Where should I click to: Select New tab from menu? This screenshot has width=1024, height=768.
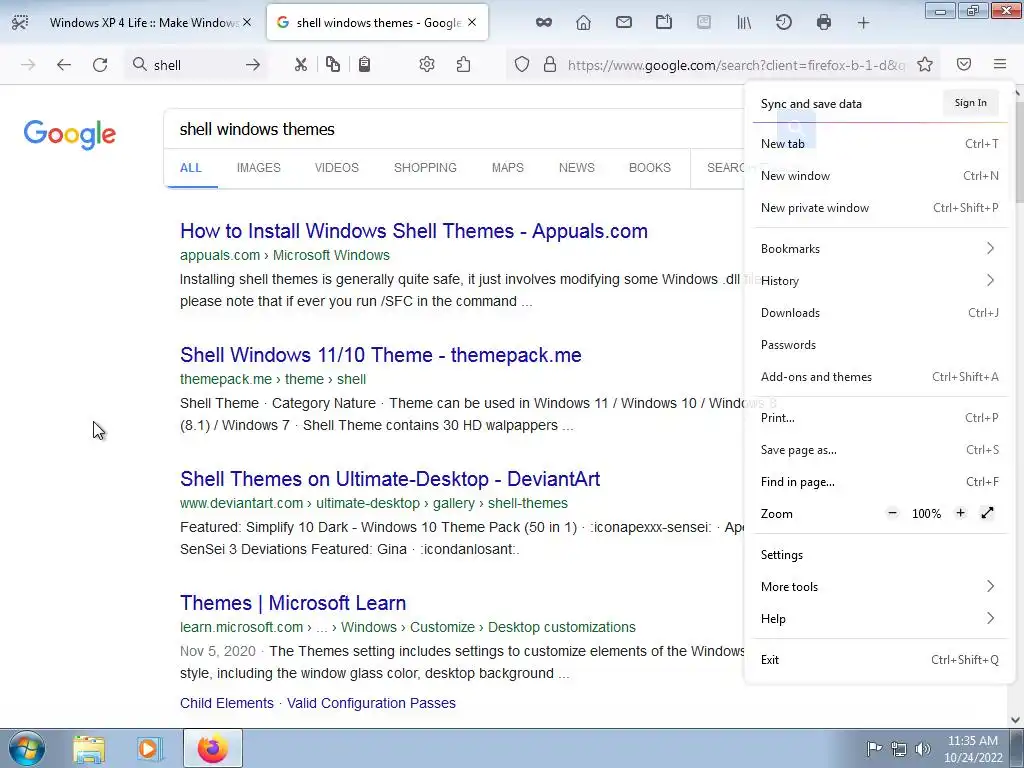click(x=880, y=144)
